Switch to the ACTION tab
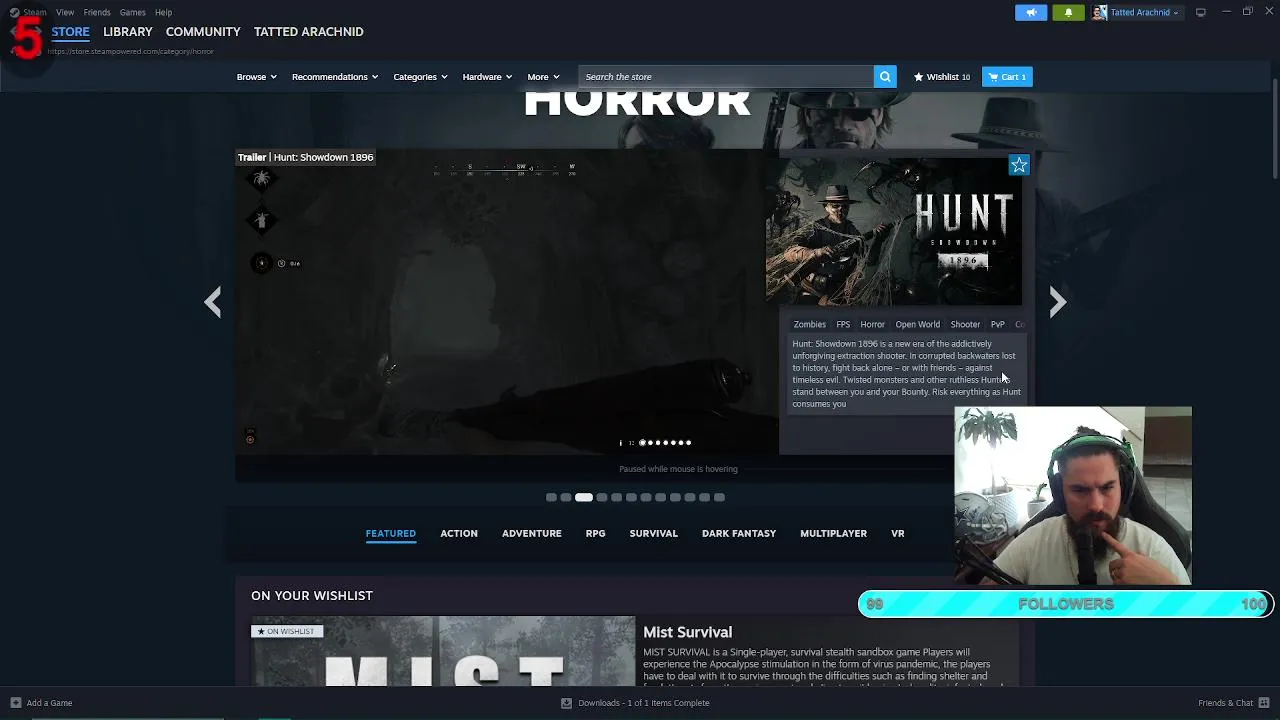 (459, 533)
